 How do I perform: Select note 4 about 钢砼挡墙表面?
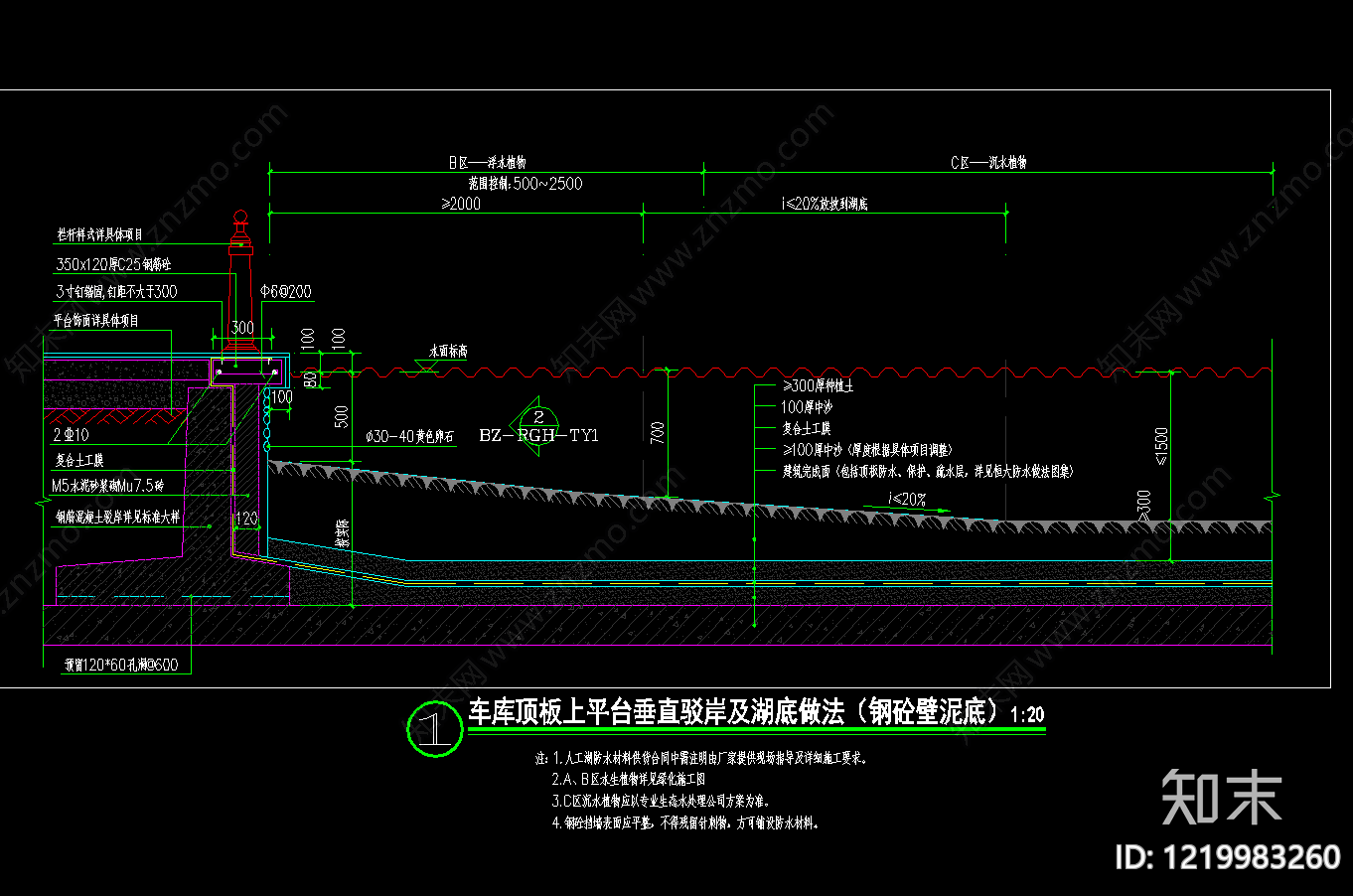[685, 822]
